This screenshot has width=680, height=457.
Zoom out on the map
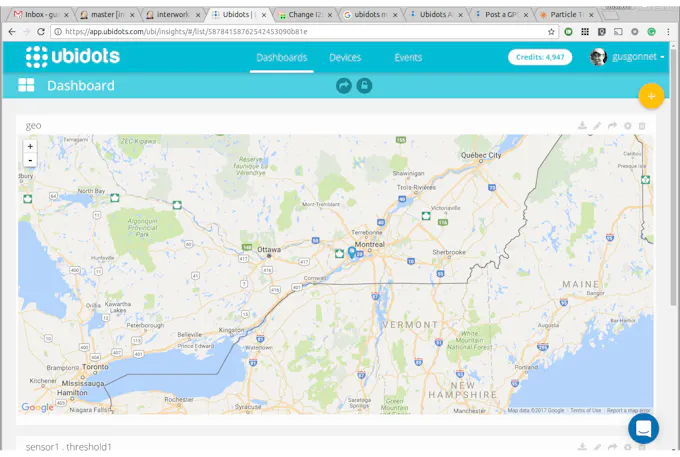[30, 160]
